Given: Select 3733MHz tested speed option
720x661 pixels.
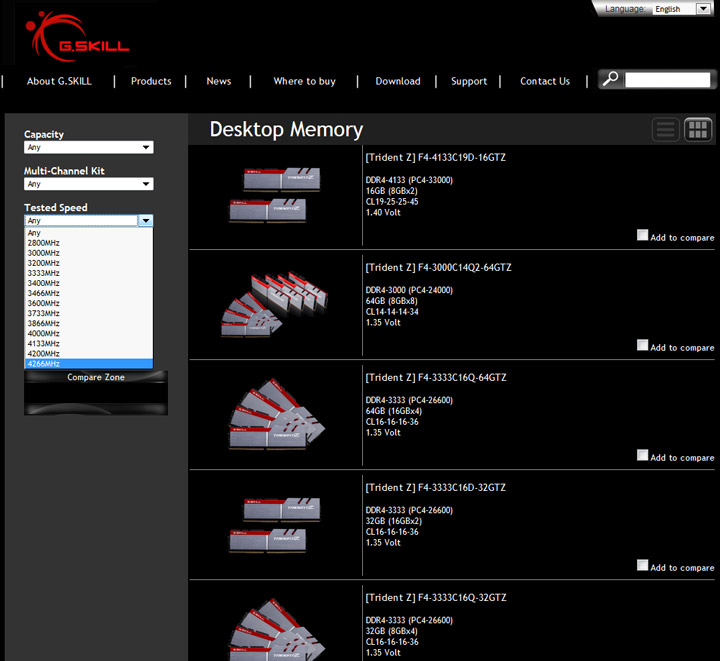Looking at the screenshot, I should pyautogui.click(x=89, y=314).
